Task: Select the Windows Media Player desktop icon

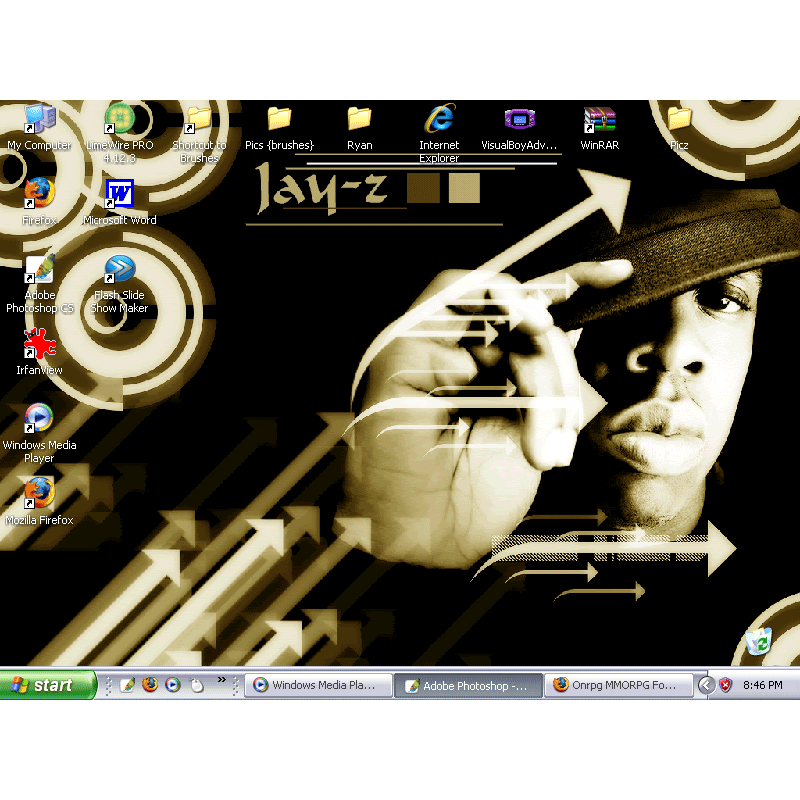Action: 39,420
